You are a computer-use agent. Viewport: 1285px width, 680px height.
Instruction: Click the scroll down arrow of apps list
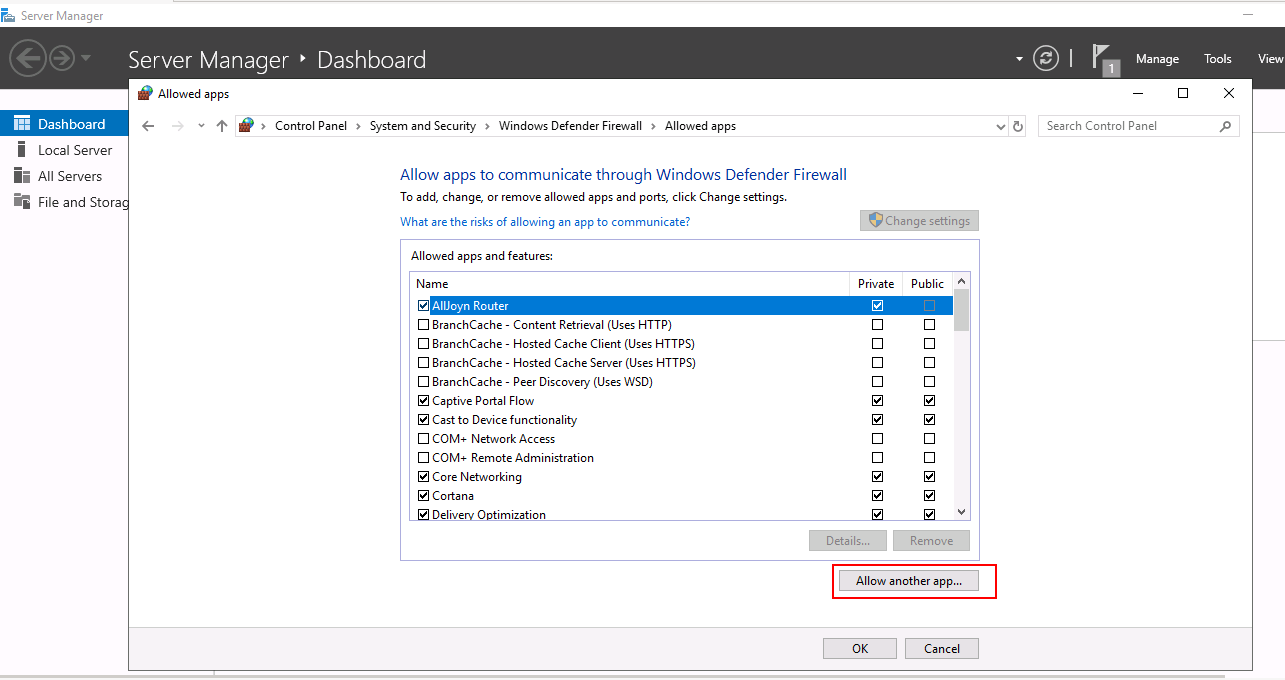pyautogui.click(x=961, y=512)
